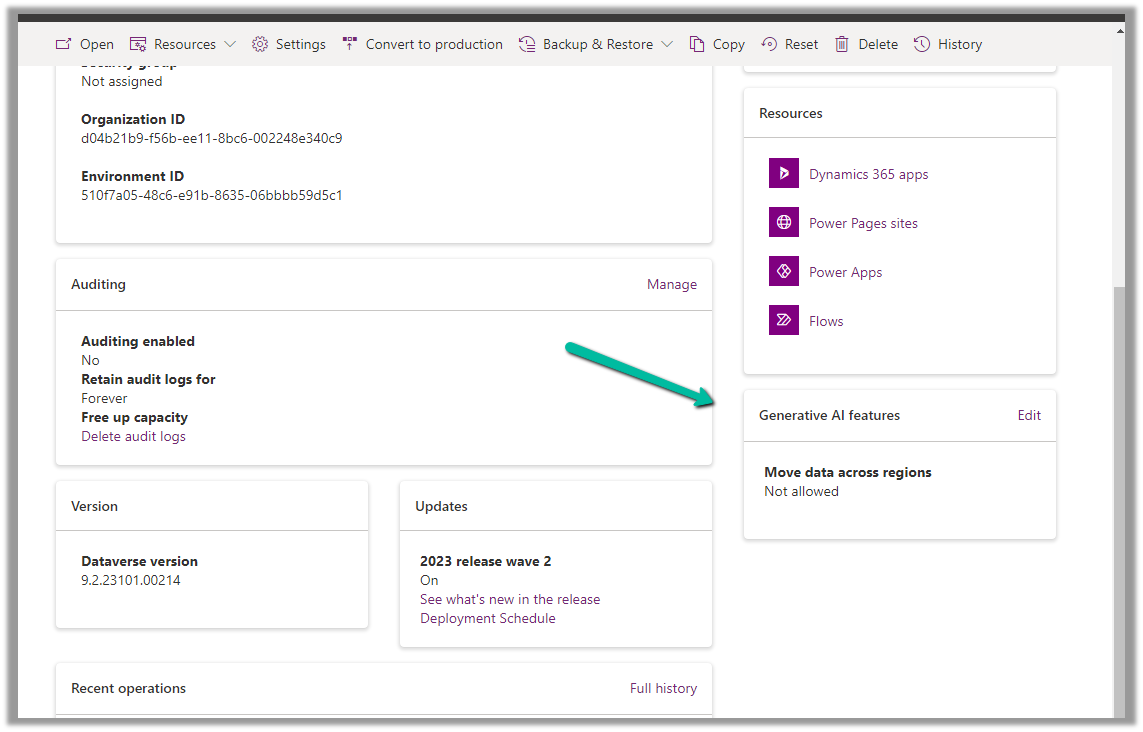Click the Settings gear icon in toolbar

pyautogui.click(x=260, y=44)
